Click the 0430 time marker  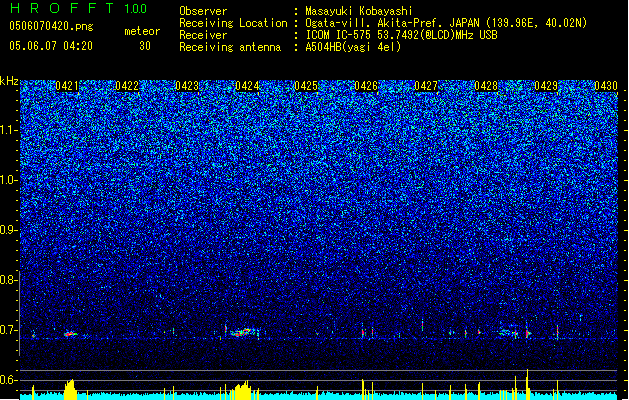coord(606,86)
